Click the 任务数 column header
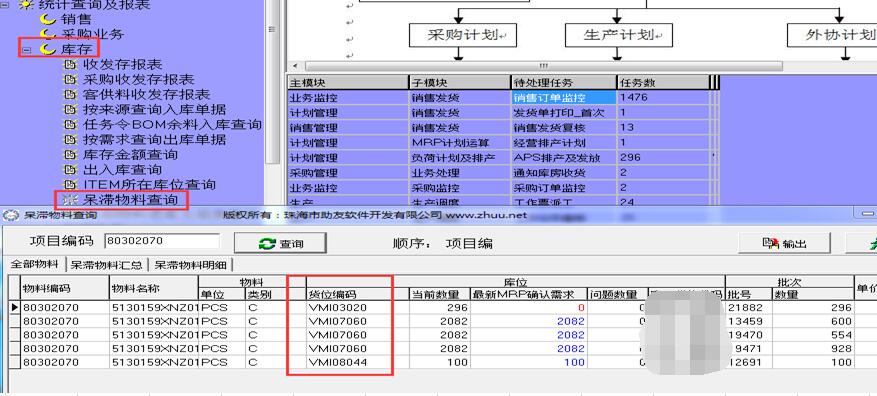Screen dimensions: 877x396 [662, 83]
